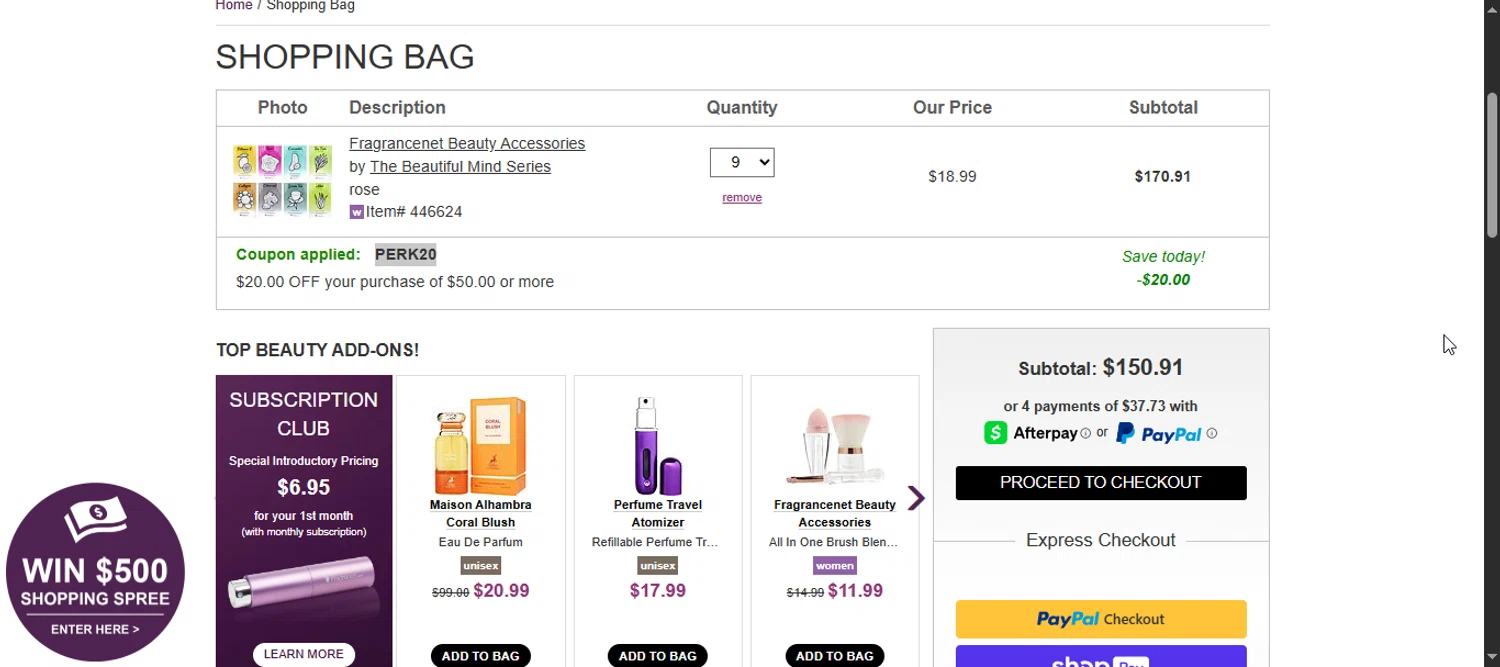1500x667 pixels.
Task: Click the Afterpay logo icon
Action: [995, 433]
